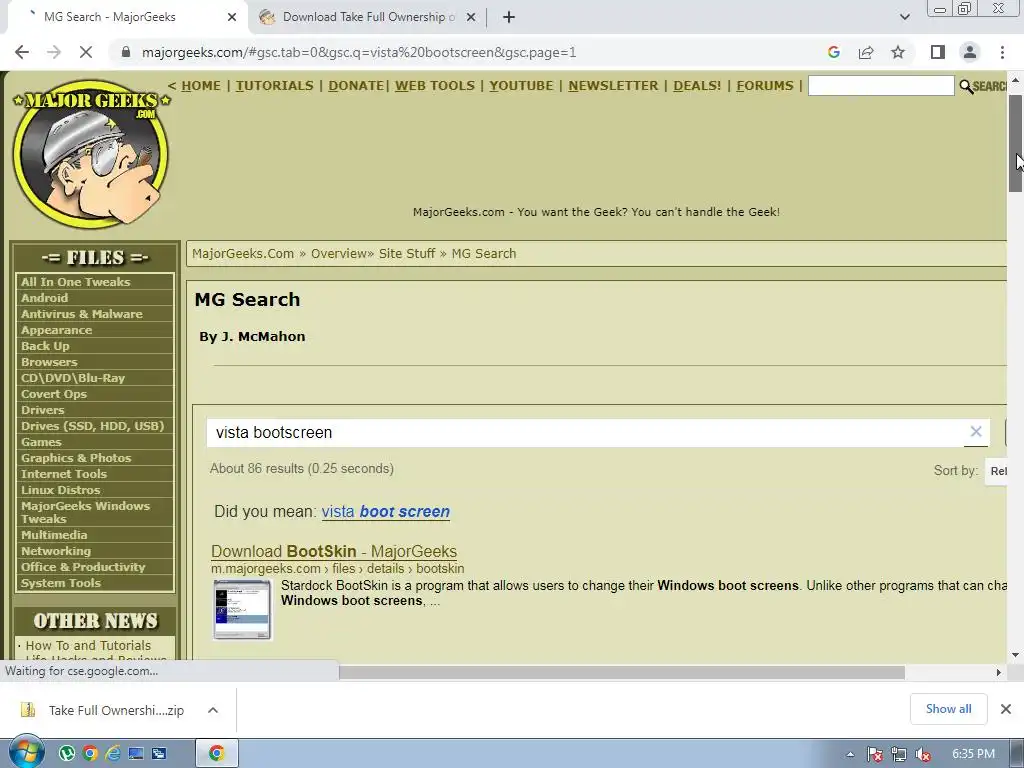The height and width of the screenshot is (768, 1024).
Task: Close the Download Take Full Ownership tab
Action: click(x=471, y=17)
